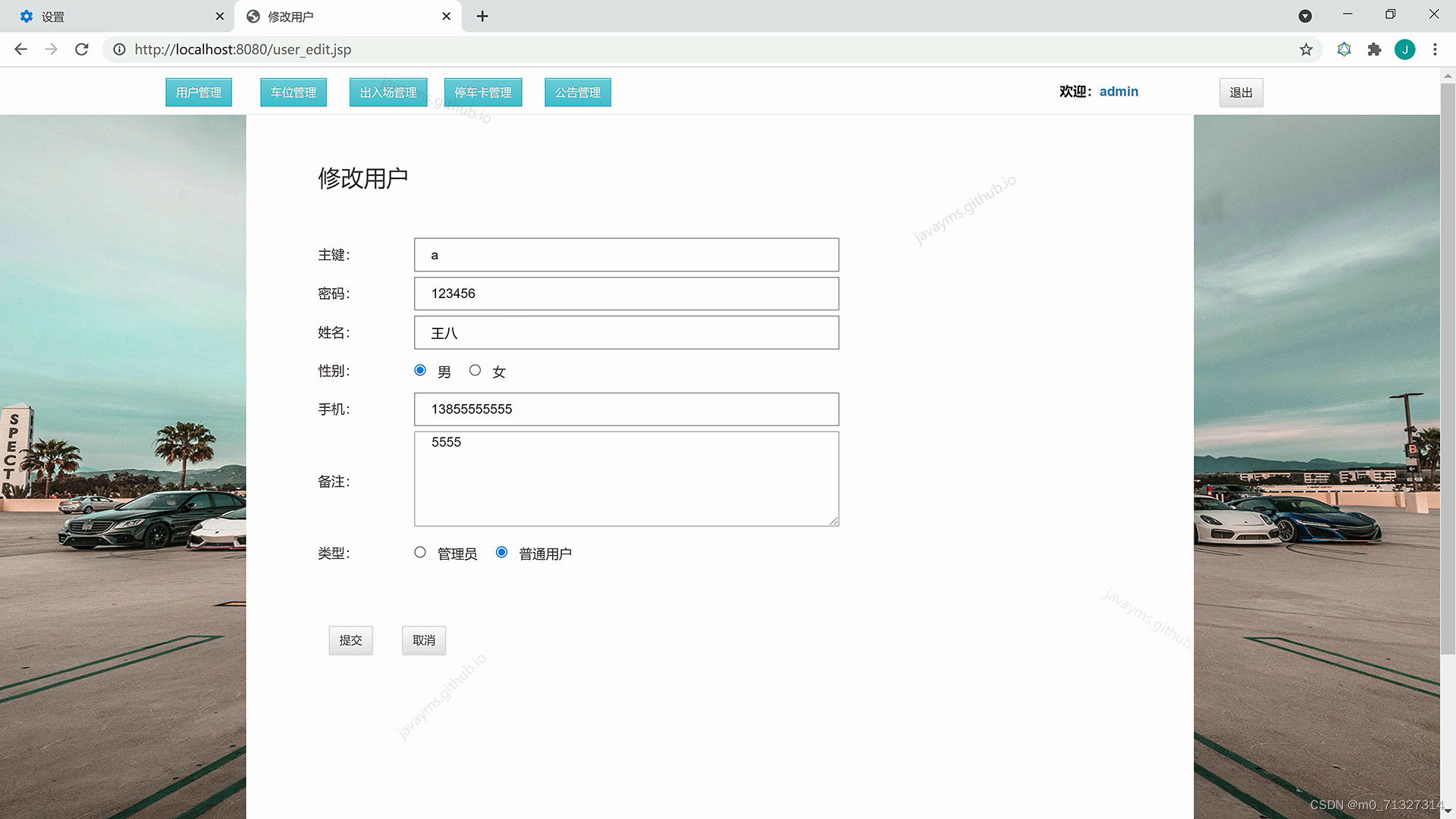1456x819 pixels.
Task: Close the browser window
Action: (x=1434, y=14)
